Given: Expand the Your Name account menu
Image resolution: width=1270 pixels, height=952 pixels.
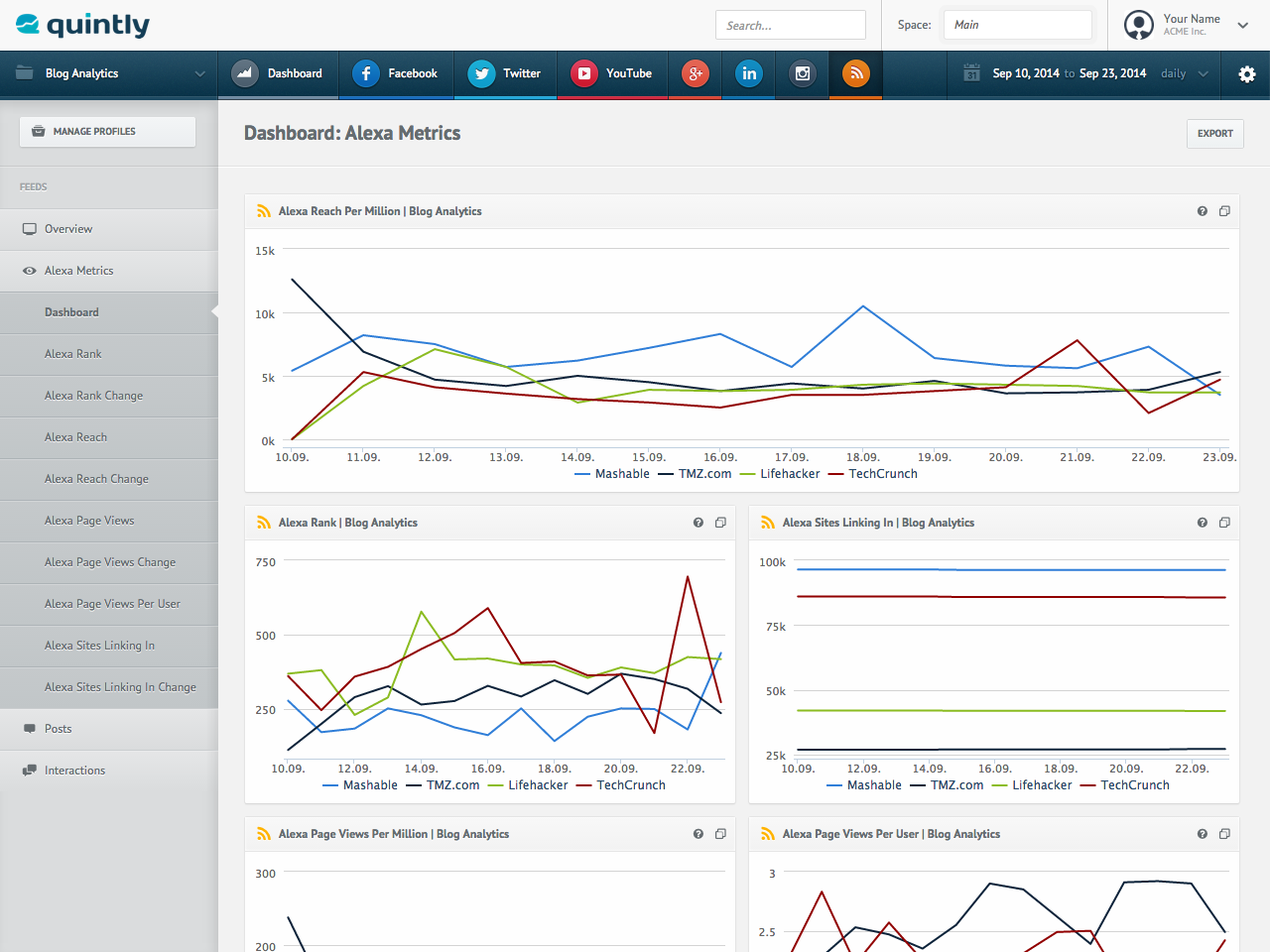Looking at the screenshot, I should point(1243,26).
